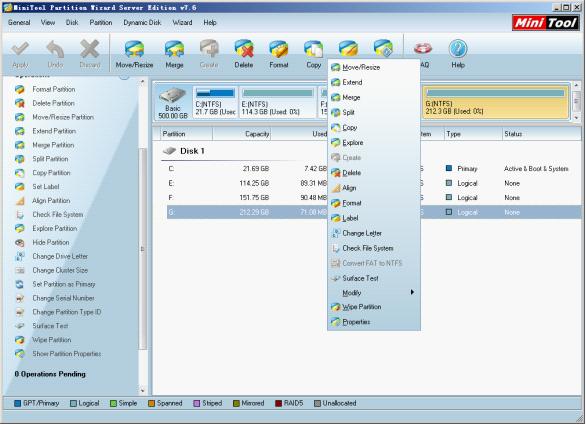Expand the Modify submenu arrow
Viewport: 586px width, 425px height.
(x=412, y=292)
